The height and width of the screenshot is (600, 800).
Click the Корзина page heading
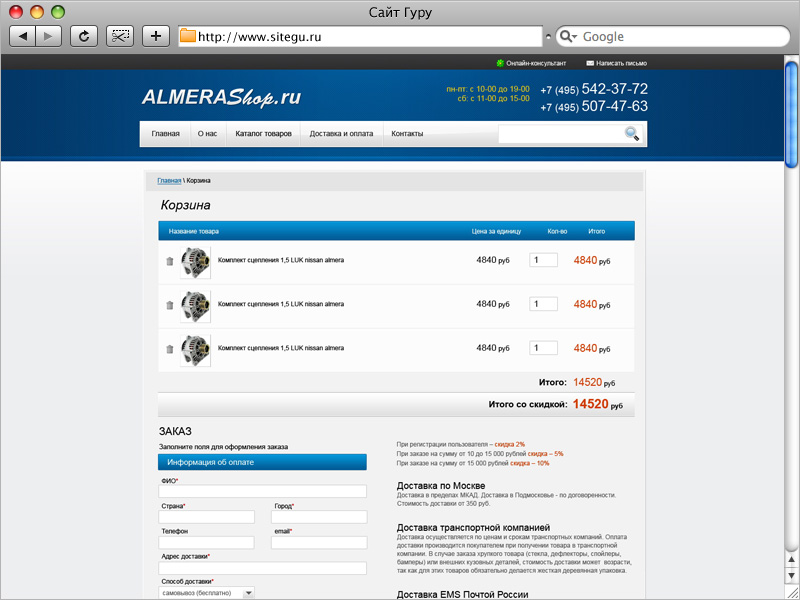pyautogui.click(x=185, y=205)
